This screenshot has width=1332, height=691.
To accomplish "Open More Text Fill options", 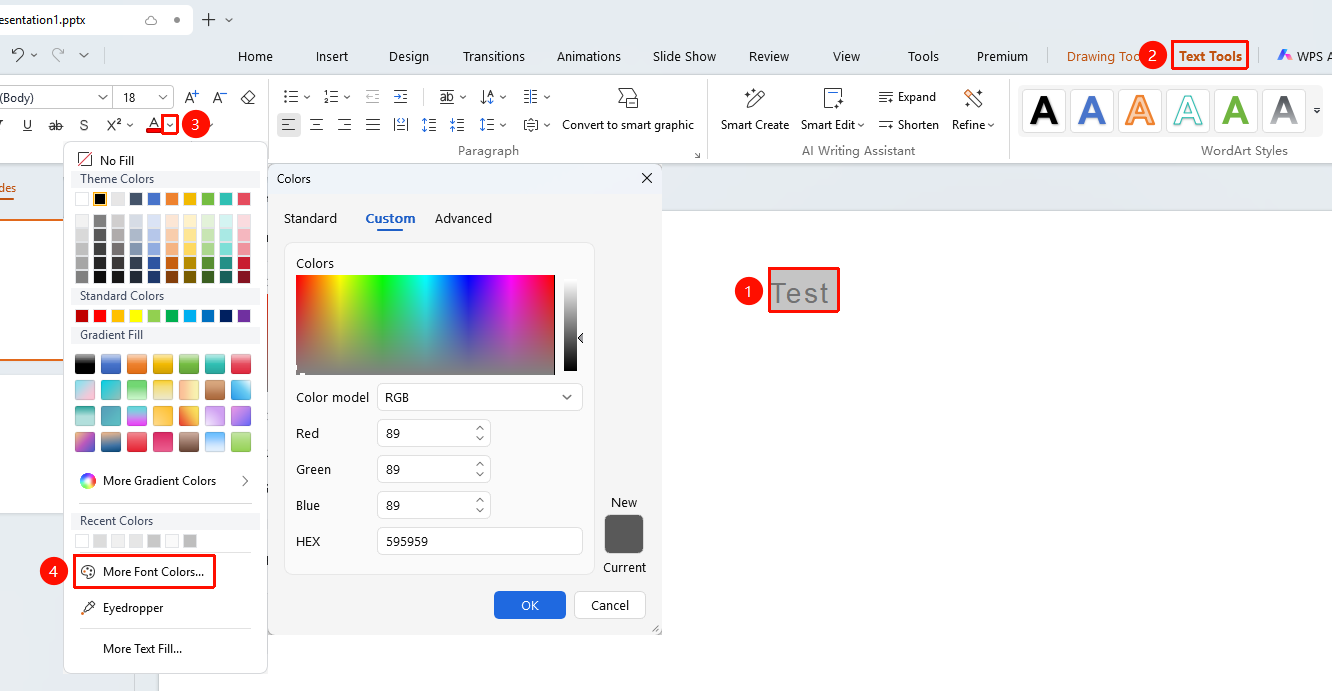I will click(142, 649).
